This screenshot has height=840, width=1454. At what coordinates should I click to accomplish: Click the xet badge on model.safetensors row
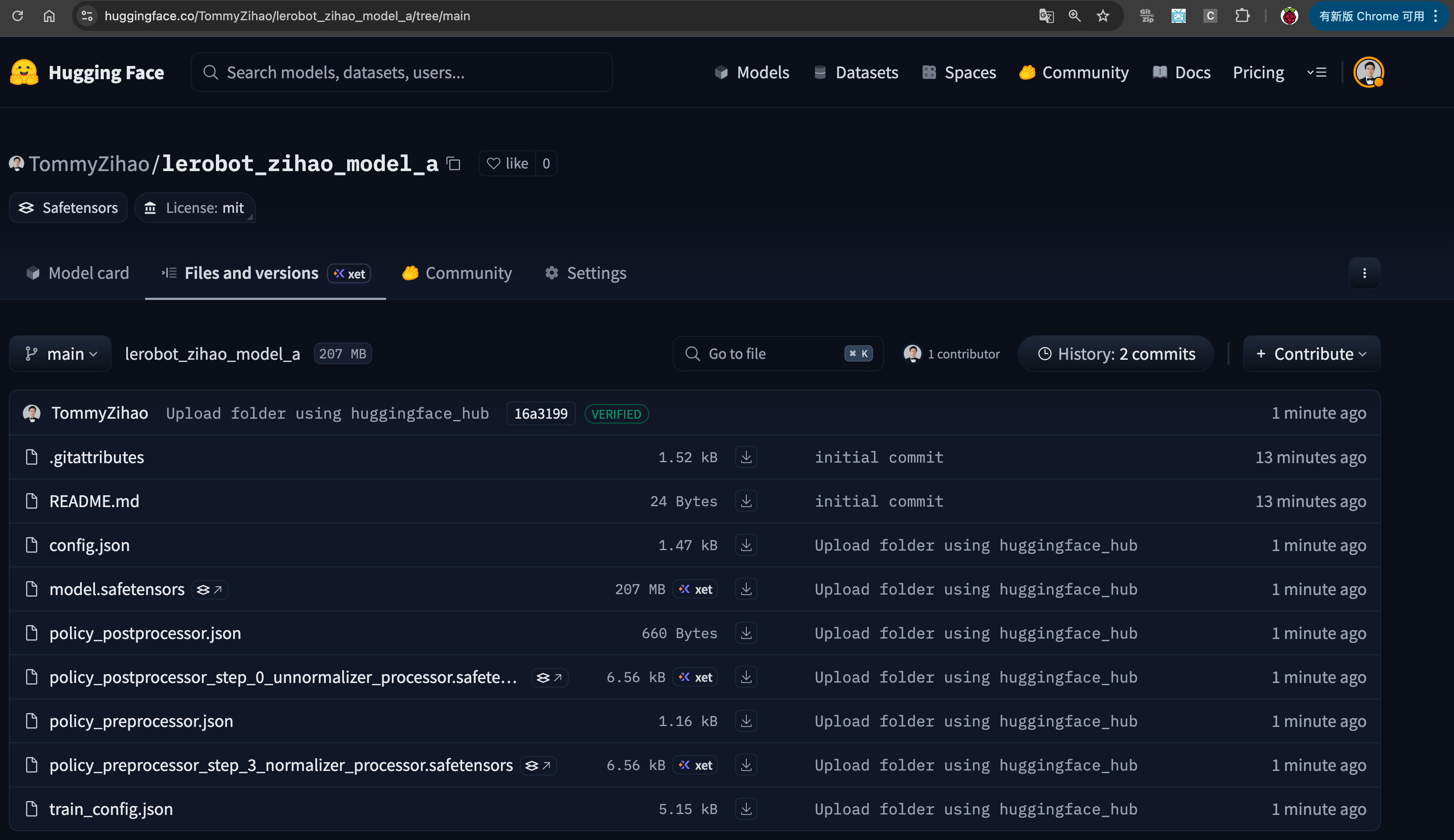coord(695,589)
